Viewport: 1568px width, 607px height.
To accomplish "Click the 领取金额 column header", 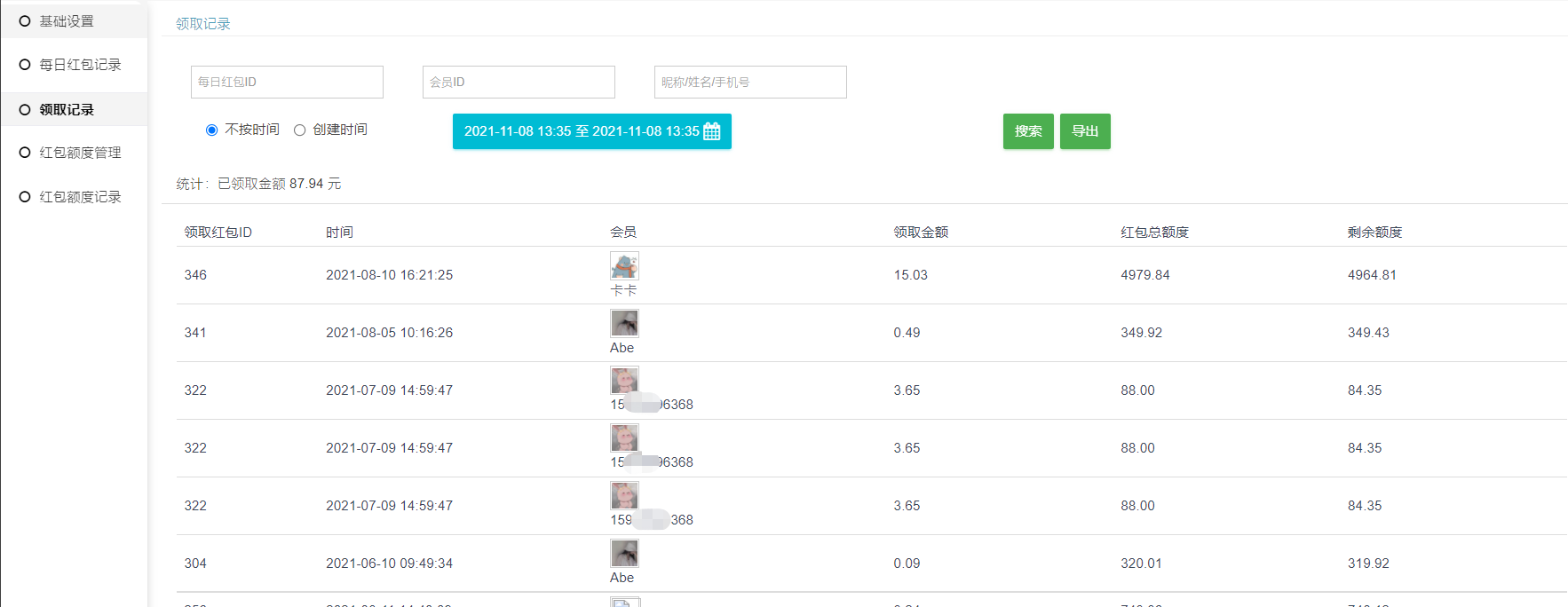I will (921, 233).
